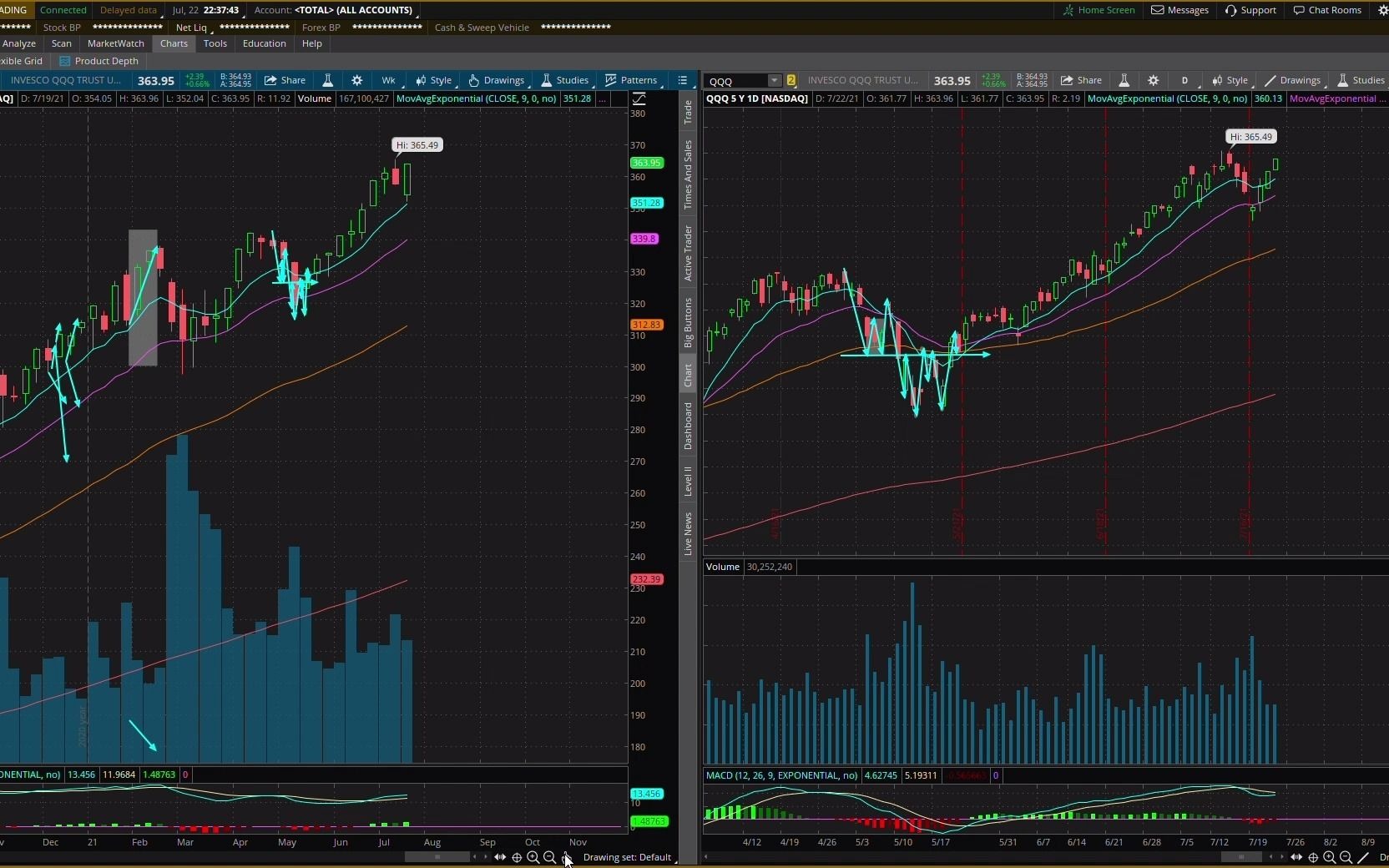The image size is (1389, 868).
Task: Click the Delayed data indicator
Action: pos(129,10)
